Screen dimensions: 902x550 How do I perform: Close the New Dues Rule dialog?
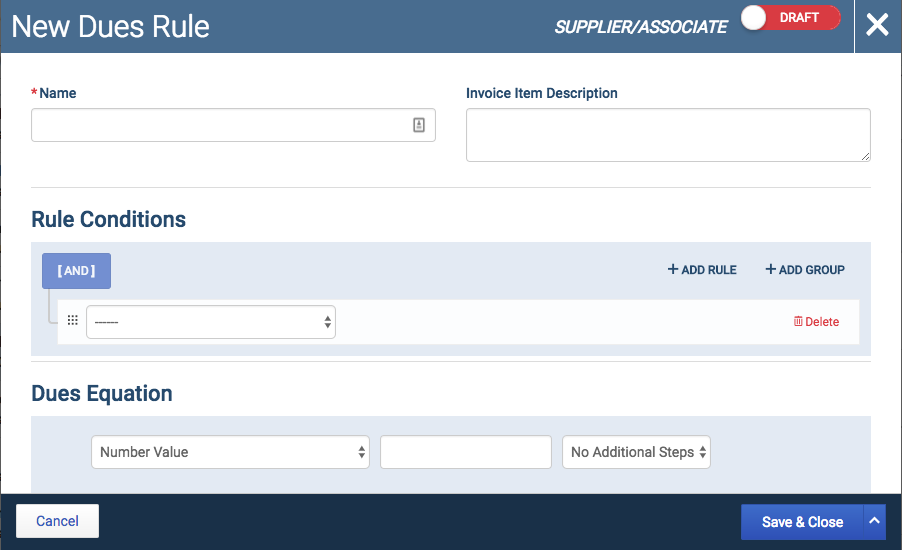coord(877,25)
